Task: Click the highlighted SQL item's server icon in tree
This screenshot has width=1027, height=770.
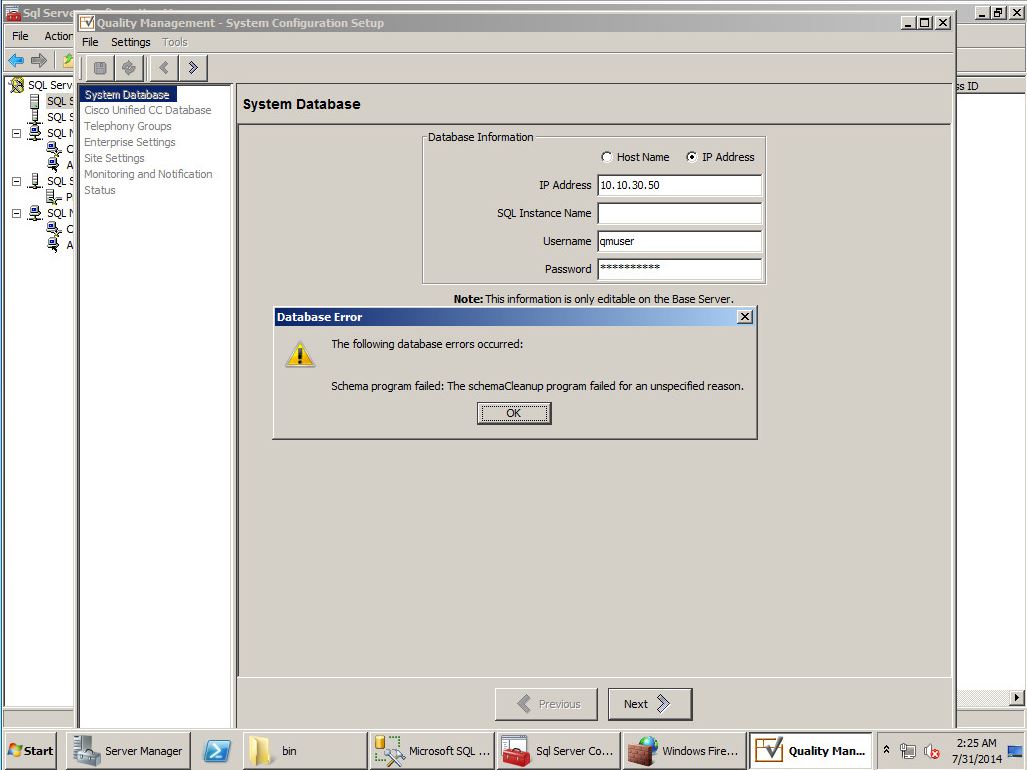Action: point(35,101)
